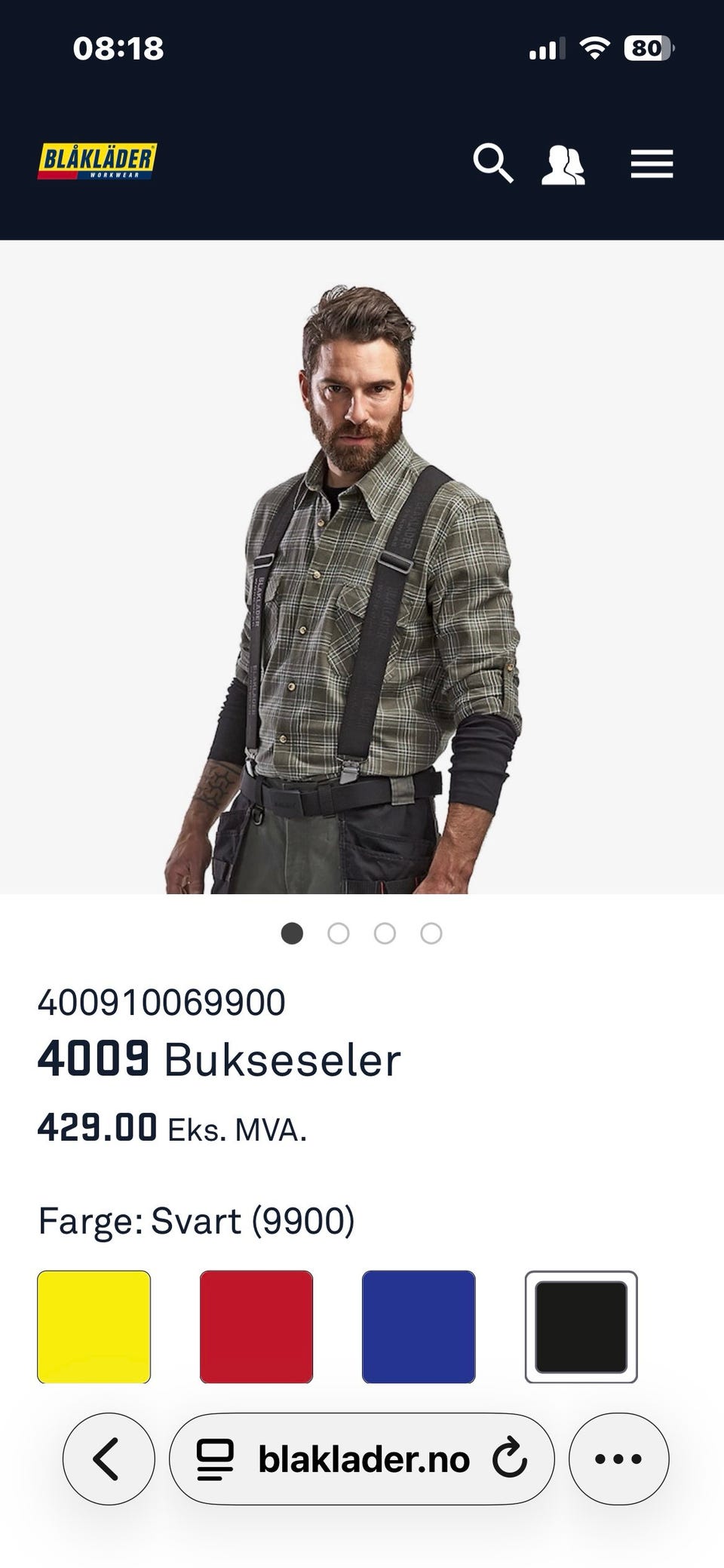Tap the 4009 Bukseseler product title

[x=219, y=1059]
